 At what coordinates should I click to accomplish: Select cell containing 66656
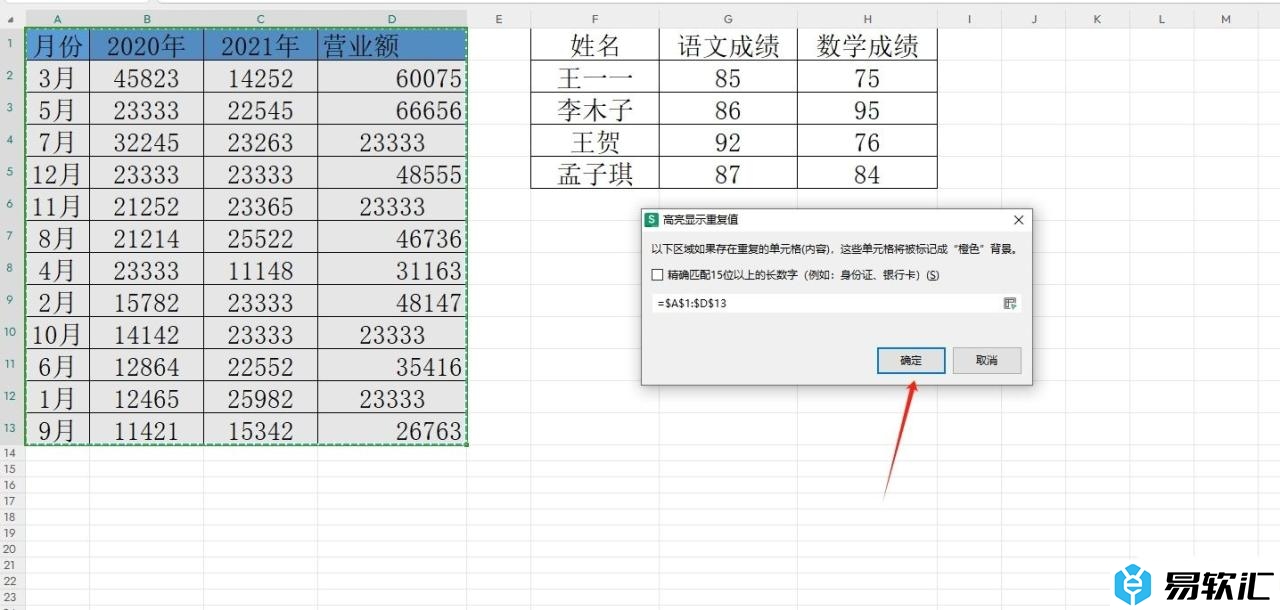click(x=392, y=110)
